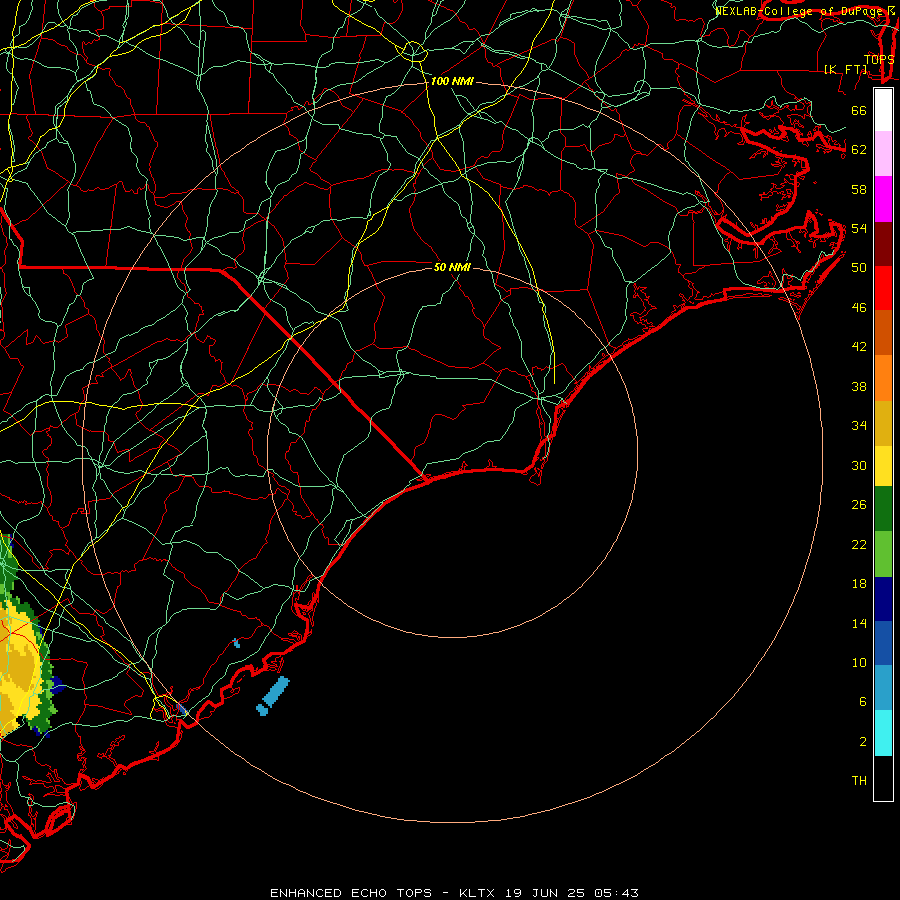
Task: Click the white swatch in the tops legend
Action: 883,110
